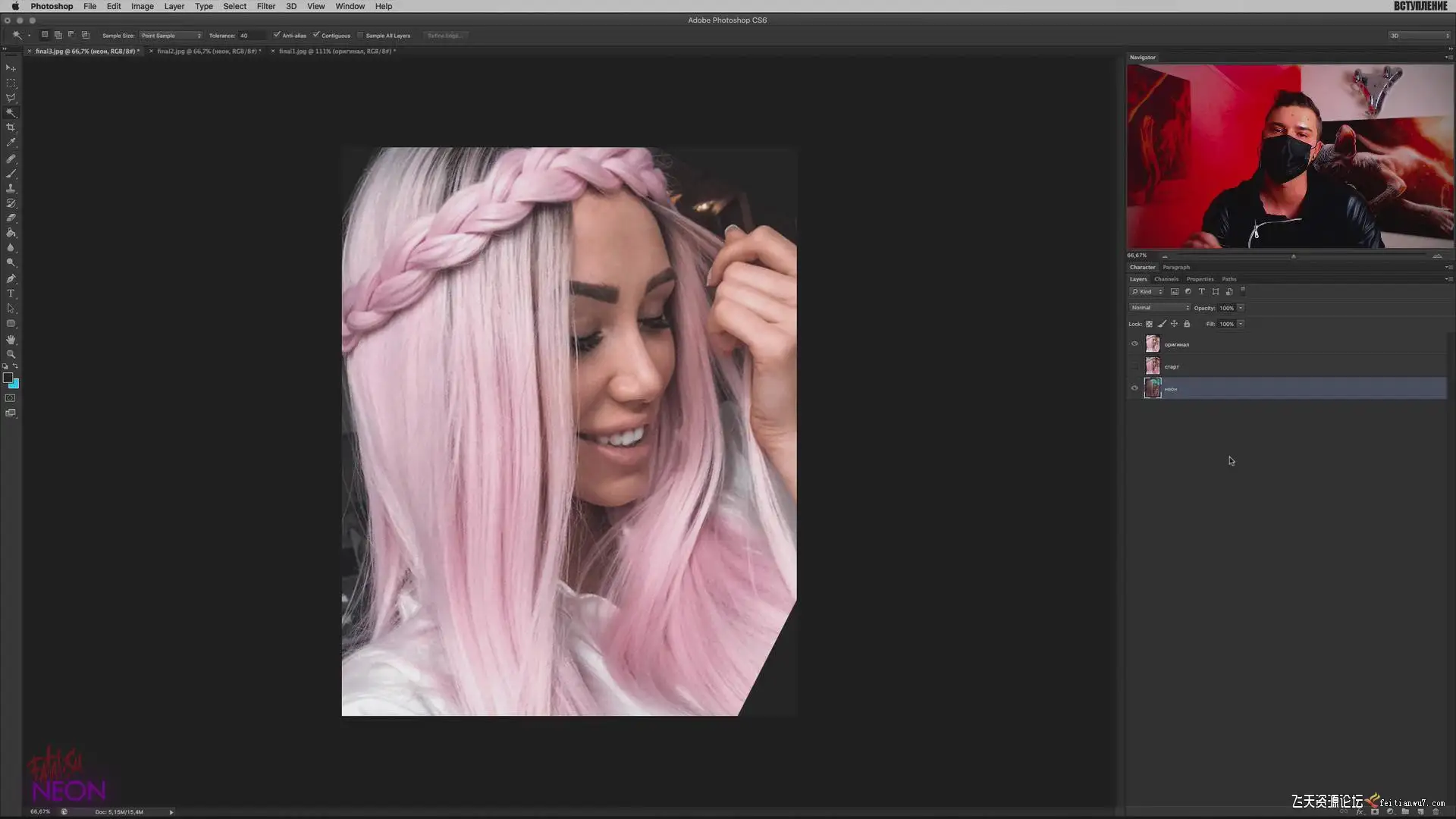Hide the оригинал layer visibility eye

click(x=1134, y=344)
